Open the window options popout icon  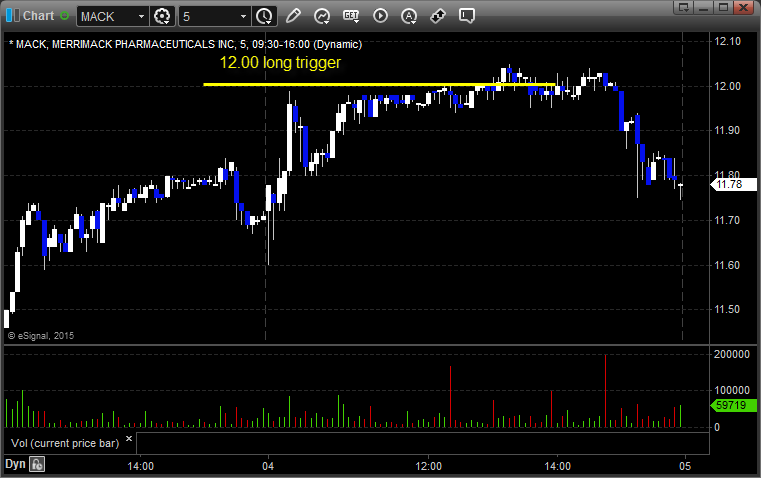point(684,7)
